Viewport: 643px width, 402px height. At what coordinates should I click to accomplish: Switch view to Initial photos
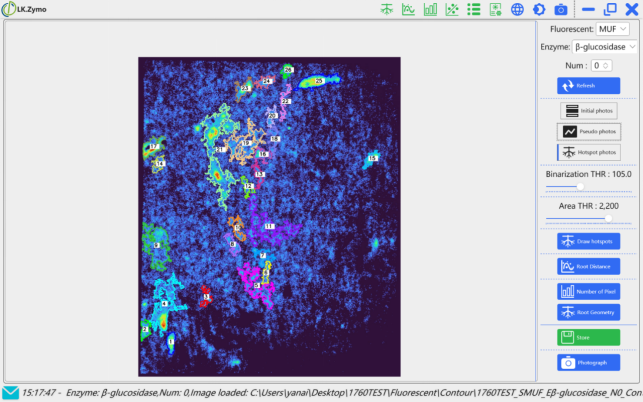(588, 110)
